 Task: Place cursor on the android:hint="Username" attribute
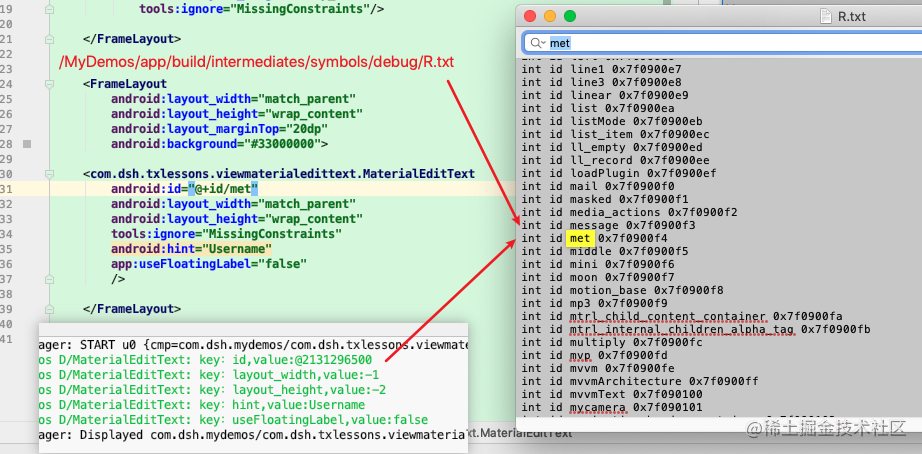(x=191, y=249)
